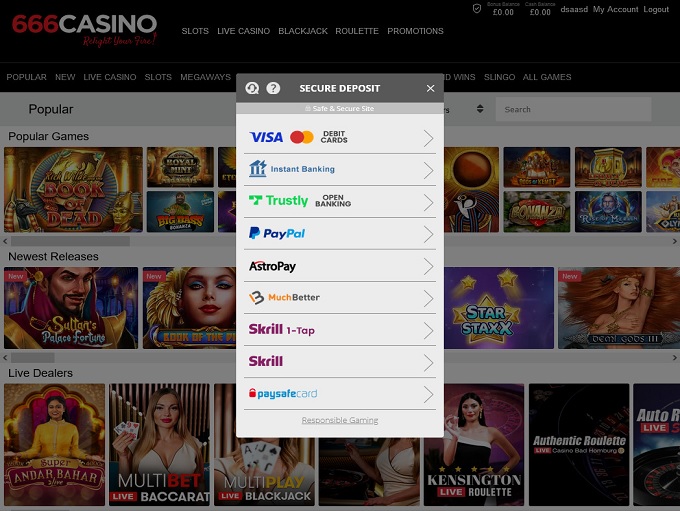Screen dimensions: 680x511
Task: Expand the Skrill 1-Tap row arrow
Action: pos(428,330)
